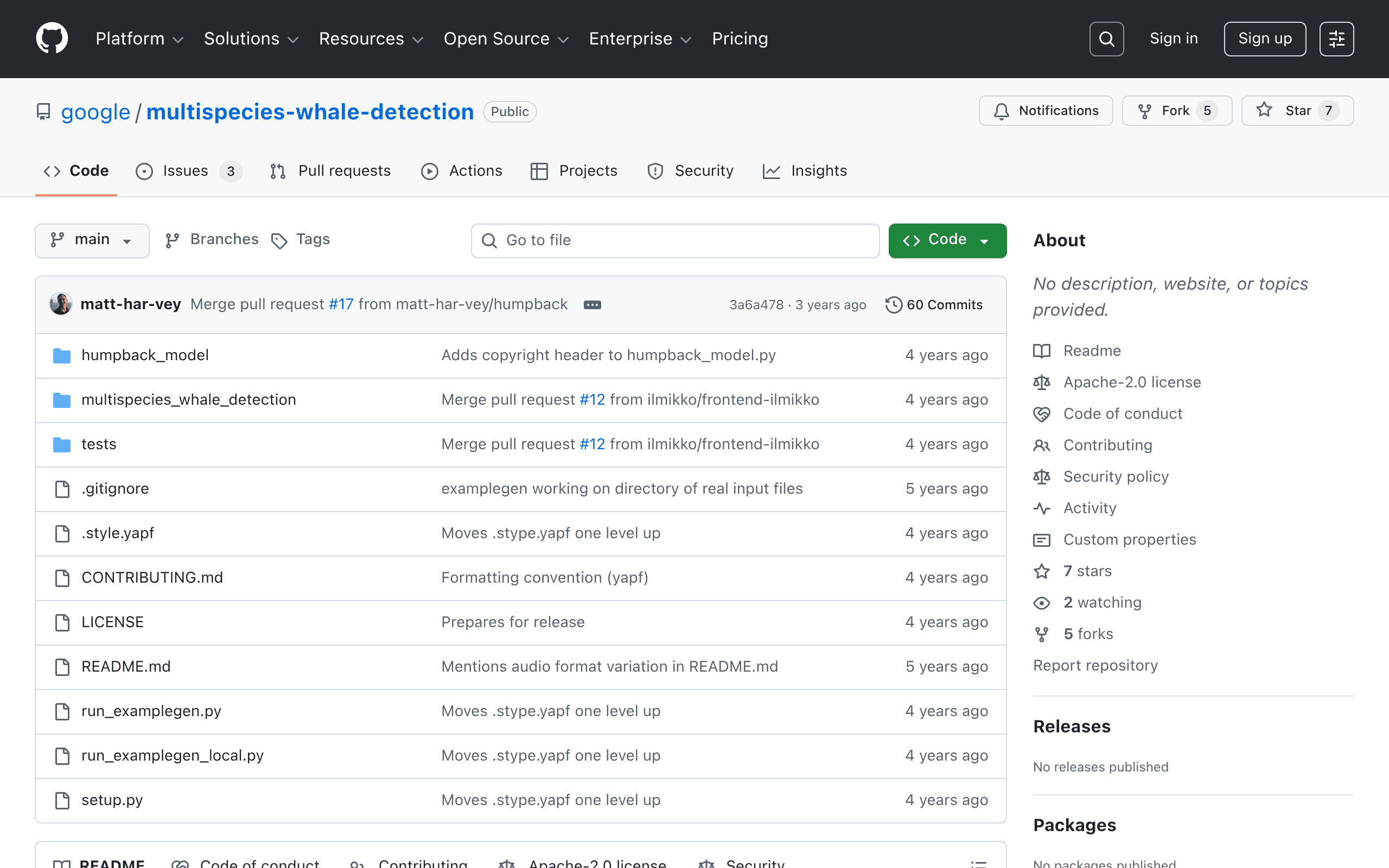
Task: Expand commit message ellipsis button
Action: click(x=592, y=305)
